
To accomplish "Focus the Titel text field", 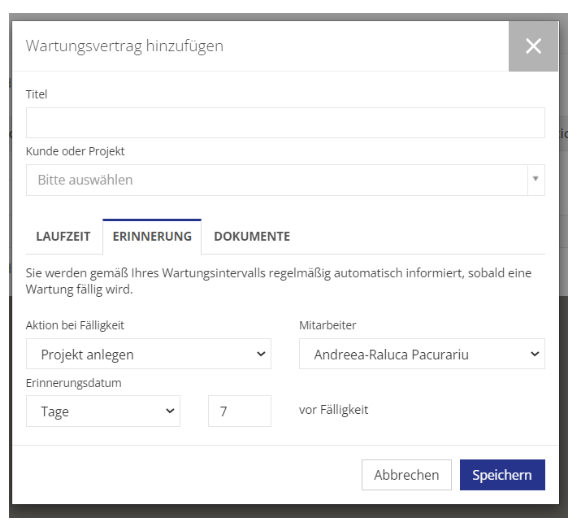I will (x=285, y=123).
